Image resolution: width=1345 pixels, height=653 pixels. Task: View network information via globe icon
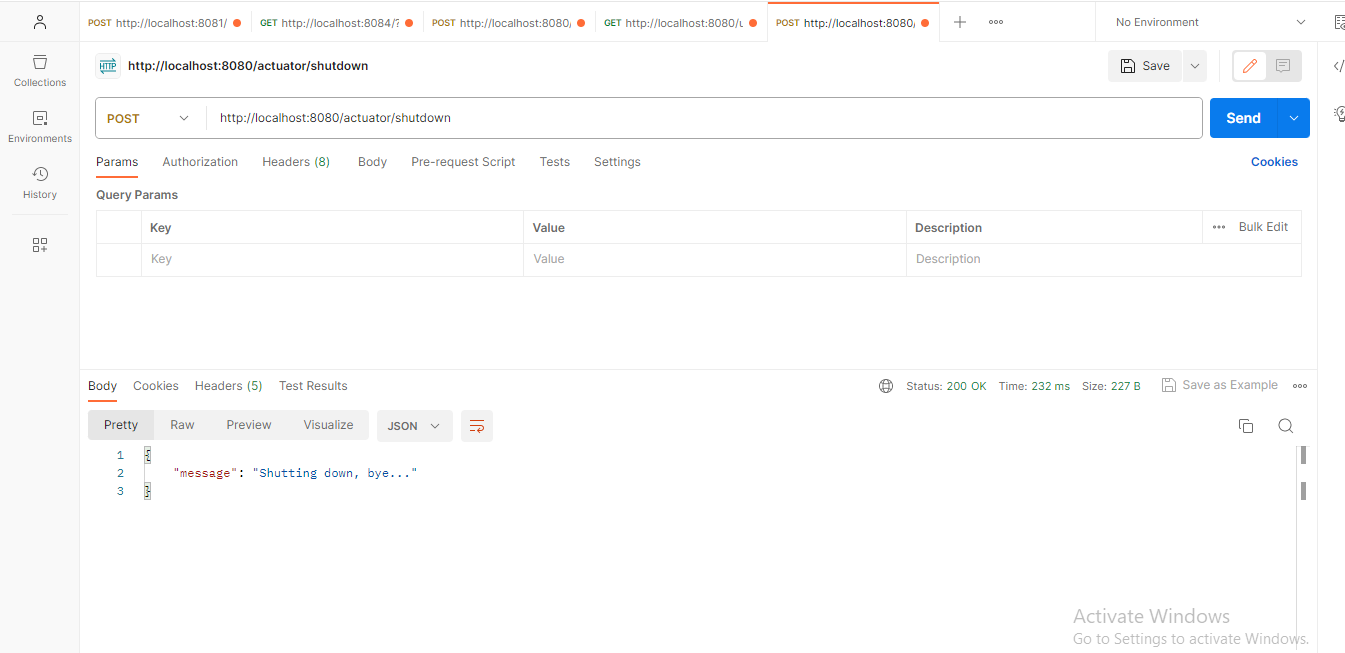[x=885, y=385]
